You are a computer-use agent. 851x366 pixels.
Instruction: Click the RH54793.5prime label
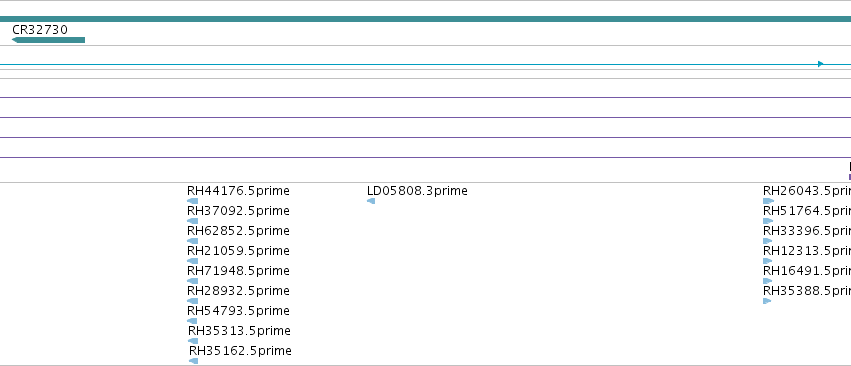pos(238,311)
